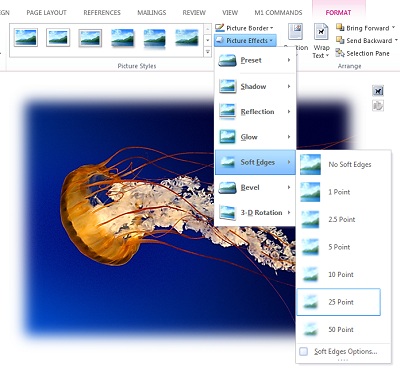
Task: Click the Wrap Text icon
Action: [x=321, y=32]
